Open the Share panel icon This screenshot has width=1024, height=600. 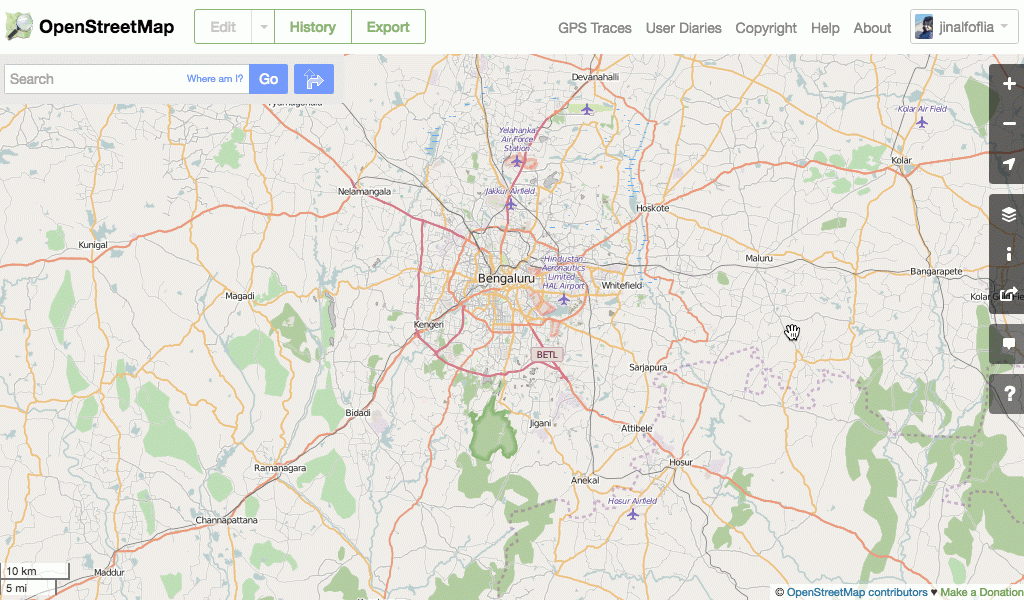pyautogui.click(x=1009, y=294)
